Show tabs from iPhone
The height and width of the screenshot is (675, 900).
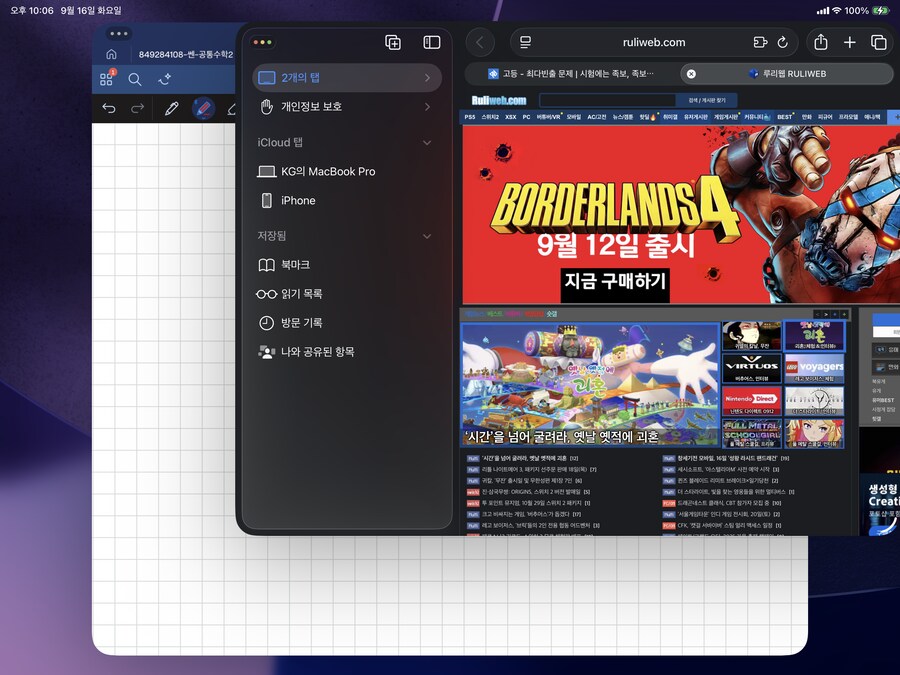[x=346, y=200]
